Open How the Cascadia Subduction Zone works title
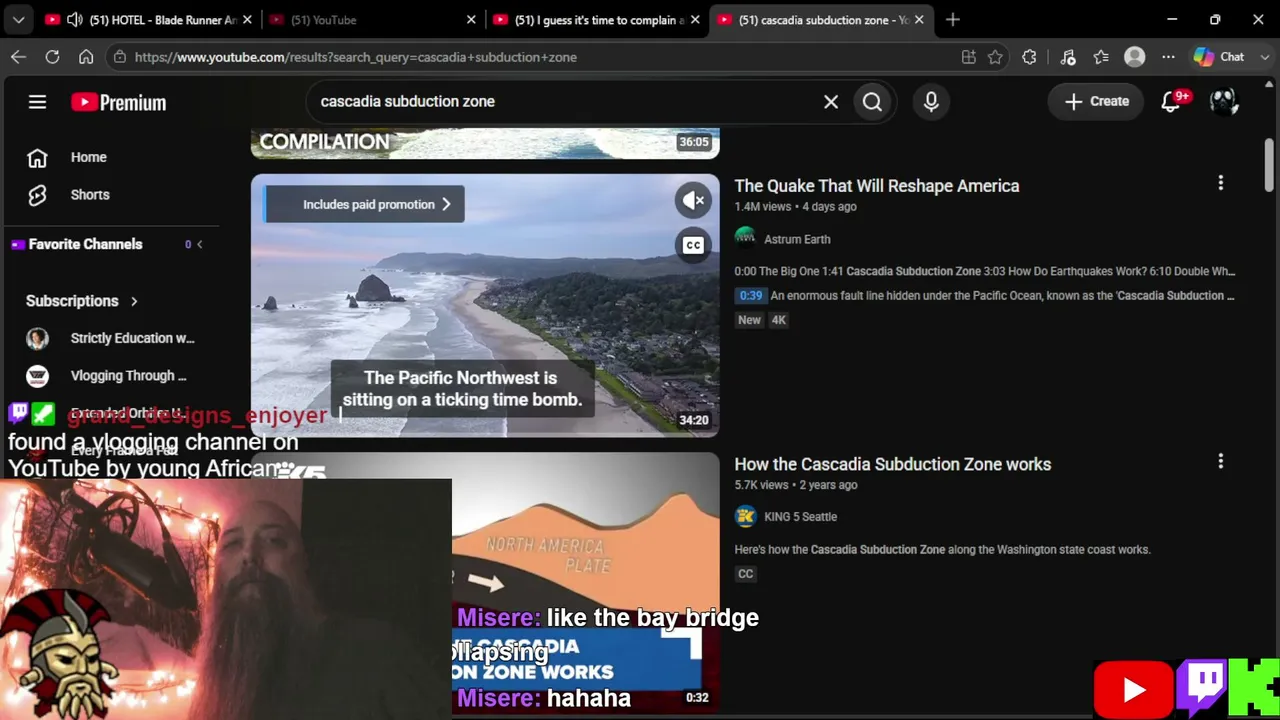The width and height of the screenshot is (1280, 720). [x=893, y=464]
